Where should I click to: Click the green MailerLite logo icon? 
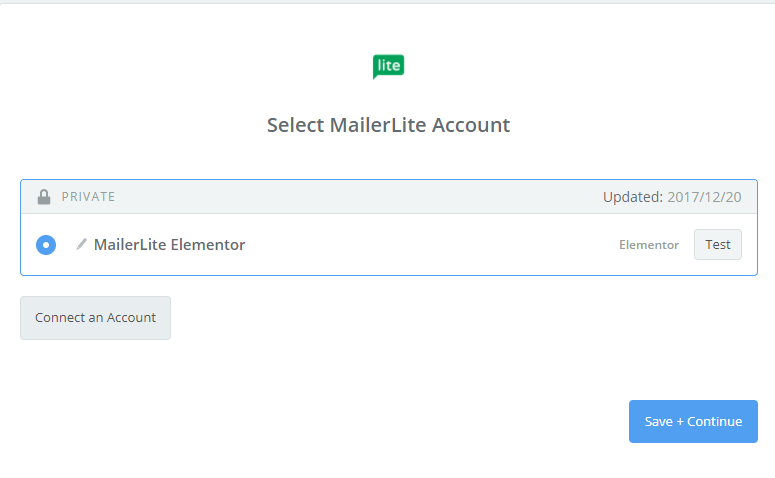point(388,66)
